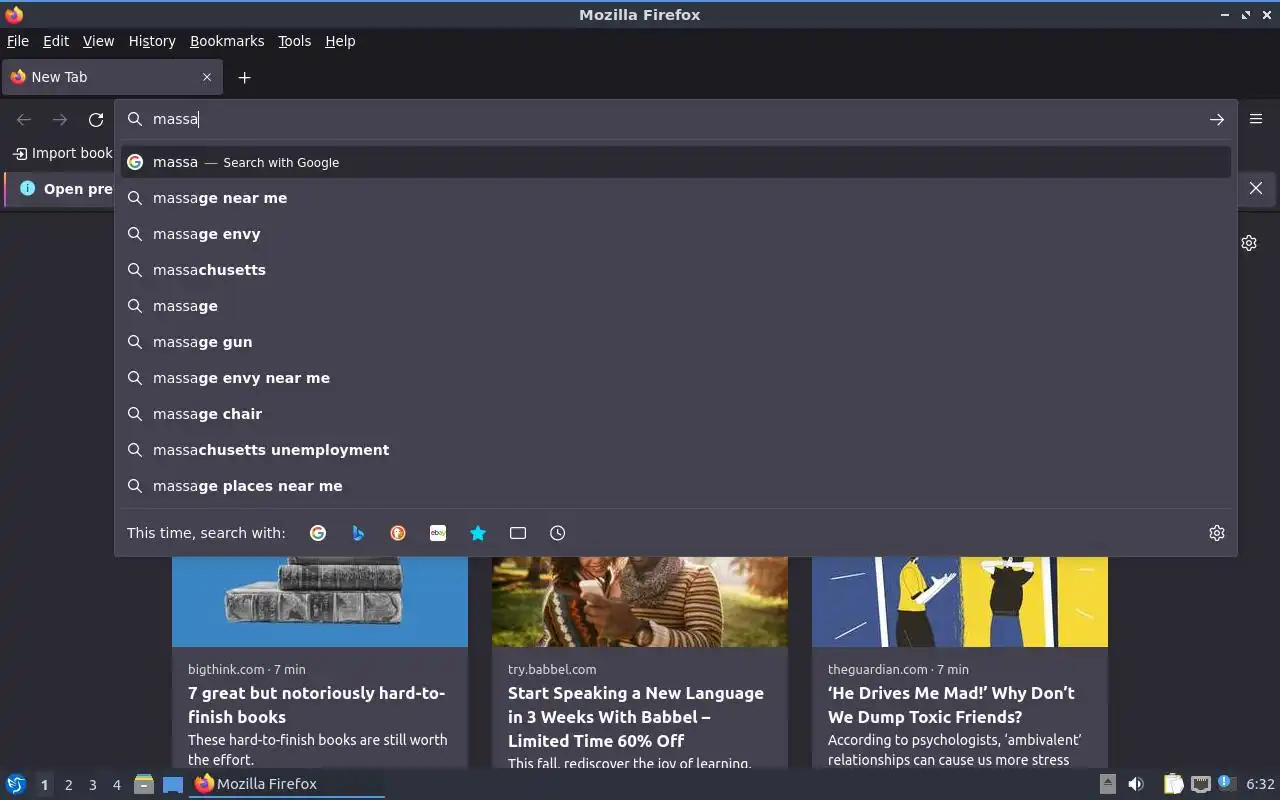Search with Google one-off engine icon

pyautogui.click(x=318, y=533)
